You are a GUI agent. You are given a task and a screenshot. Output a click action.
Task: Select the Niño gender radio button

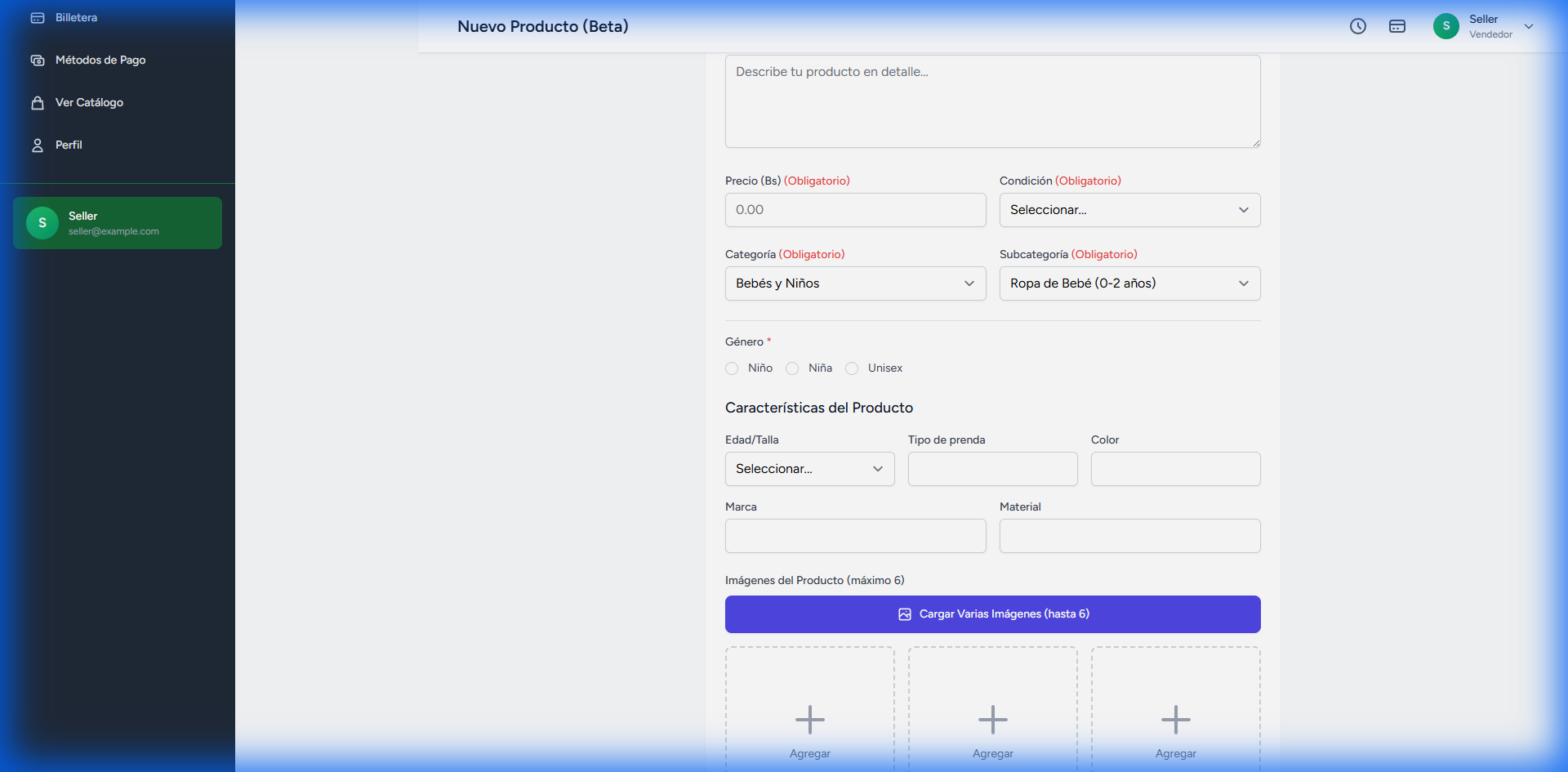coord(732,368)
